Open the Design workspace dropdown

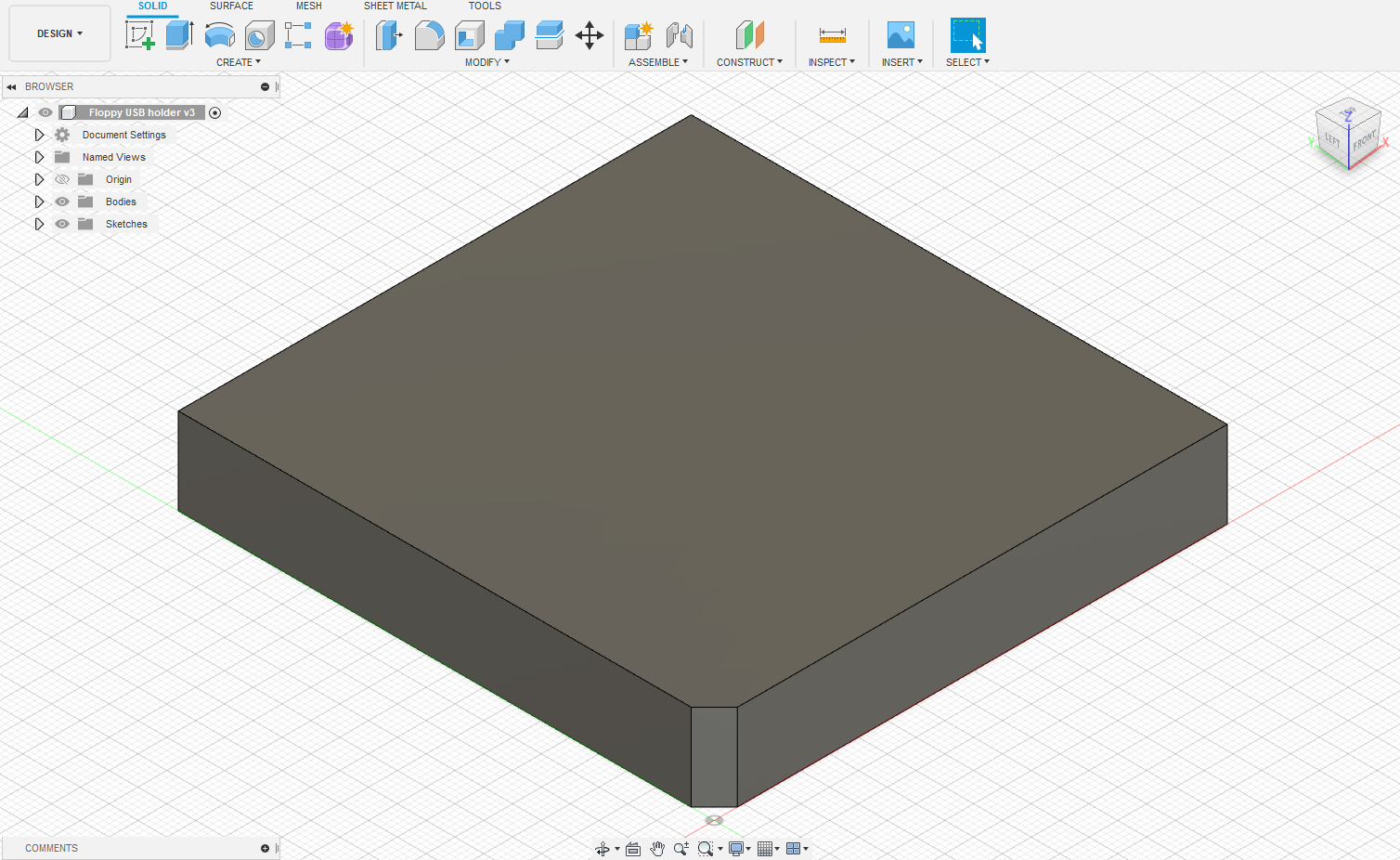[59, 33]
